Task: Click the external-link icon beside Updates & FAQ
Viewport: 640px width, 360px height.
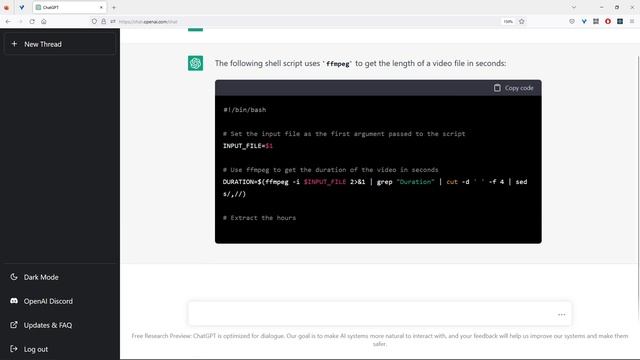Action: tap(14, 325)
